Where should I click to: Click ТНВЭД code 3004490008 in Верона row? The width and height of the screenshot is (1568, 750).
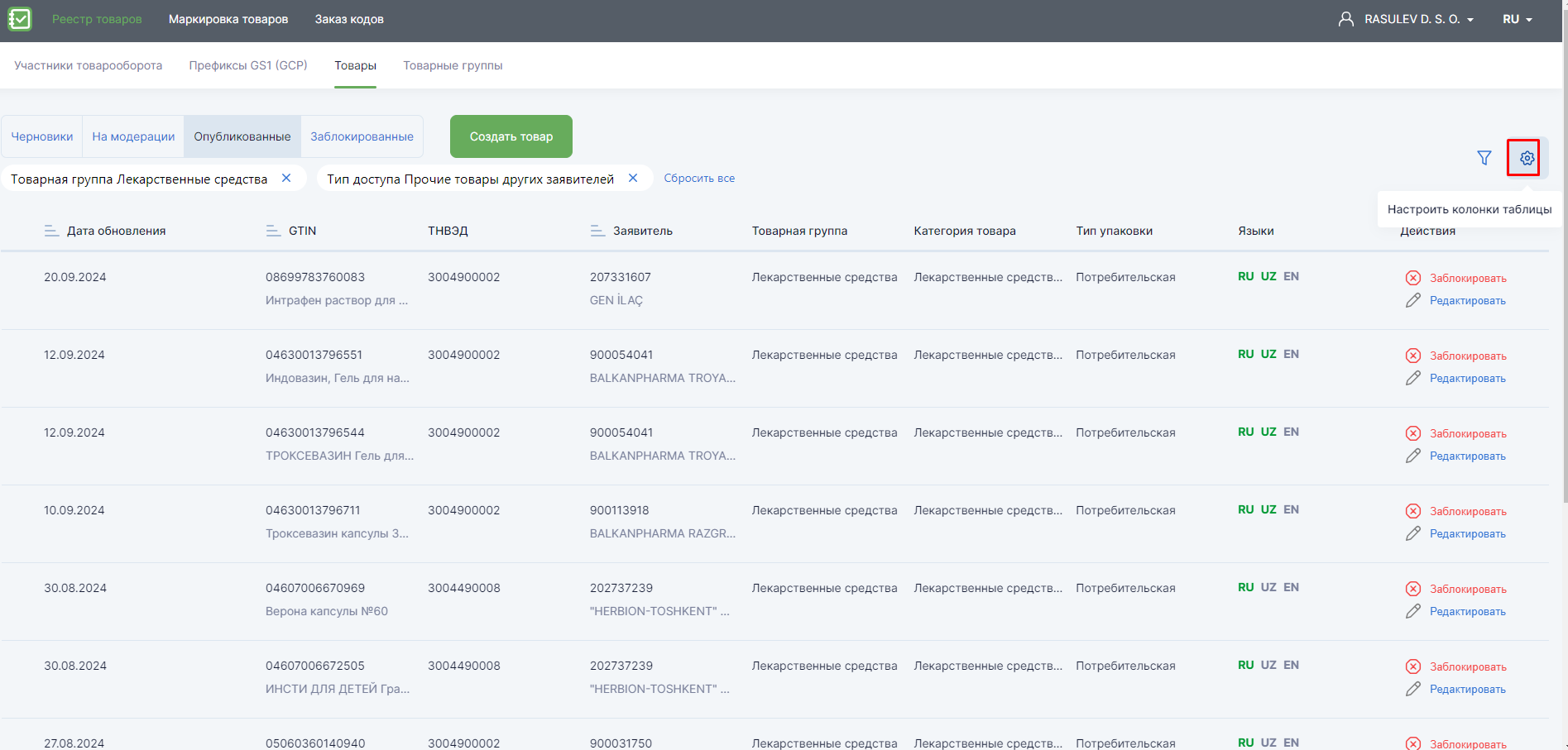pyautogui.click(x=464, y=588)
